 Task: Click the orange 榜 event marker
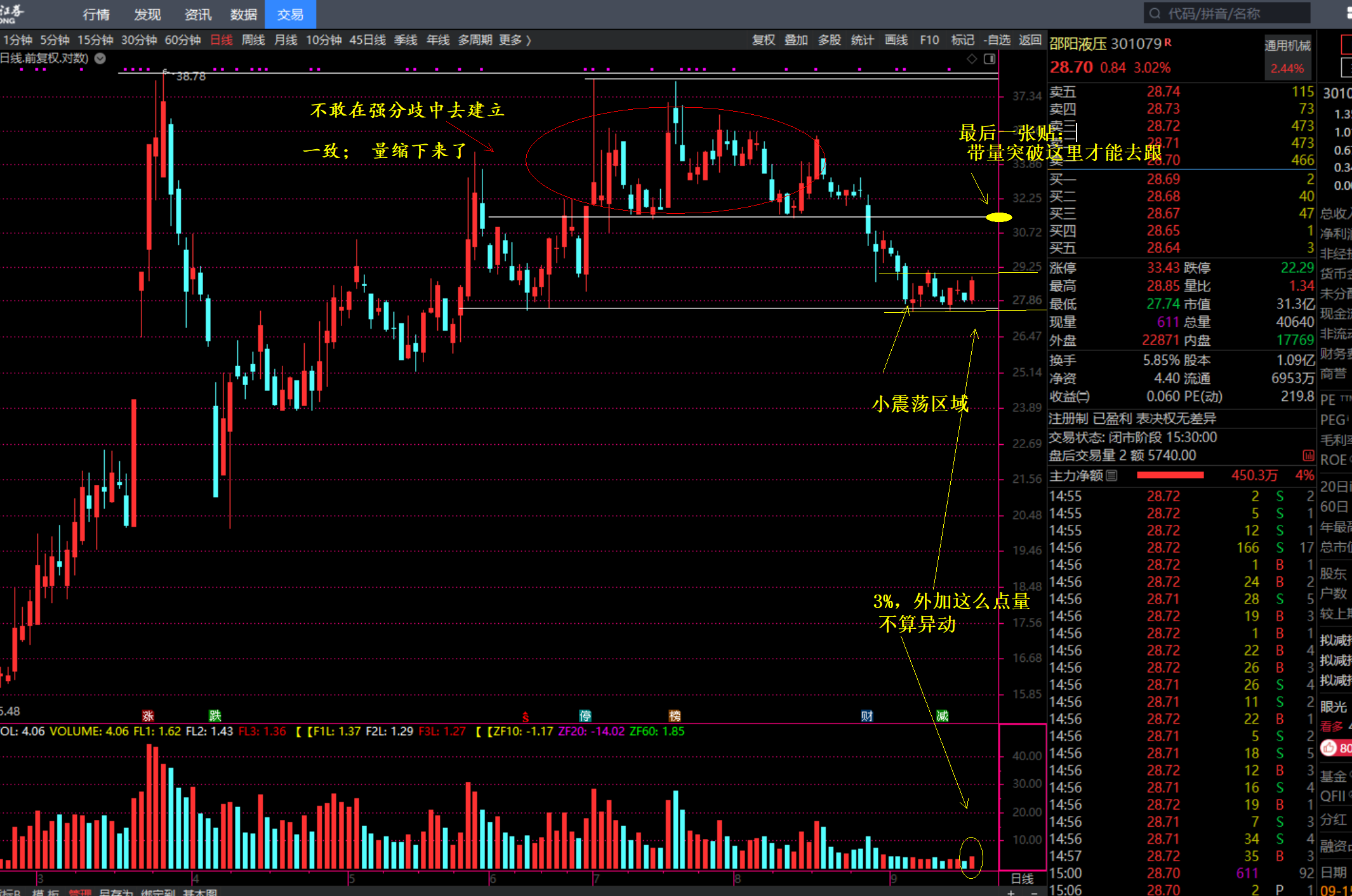(x=675, y=716)
